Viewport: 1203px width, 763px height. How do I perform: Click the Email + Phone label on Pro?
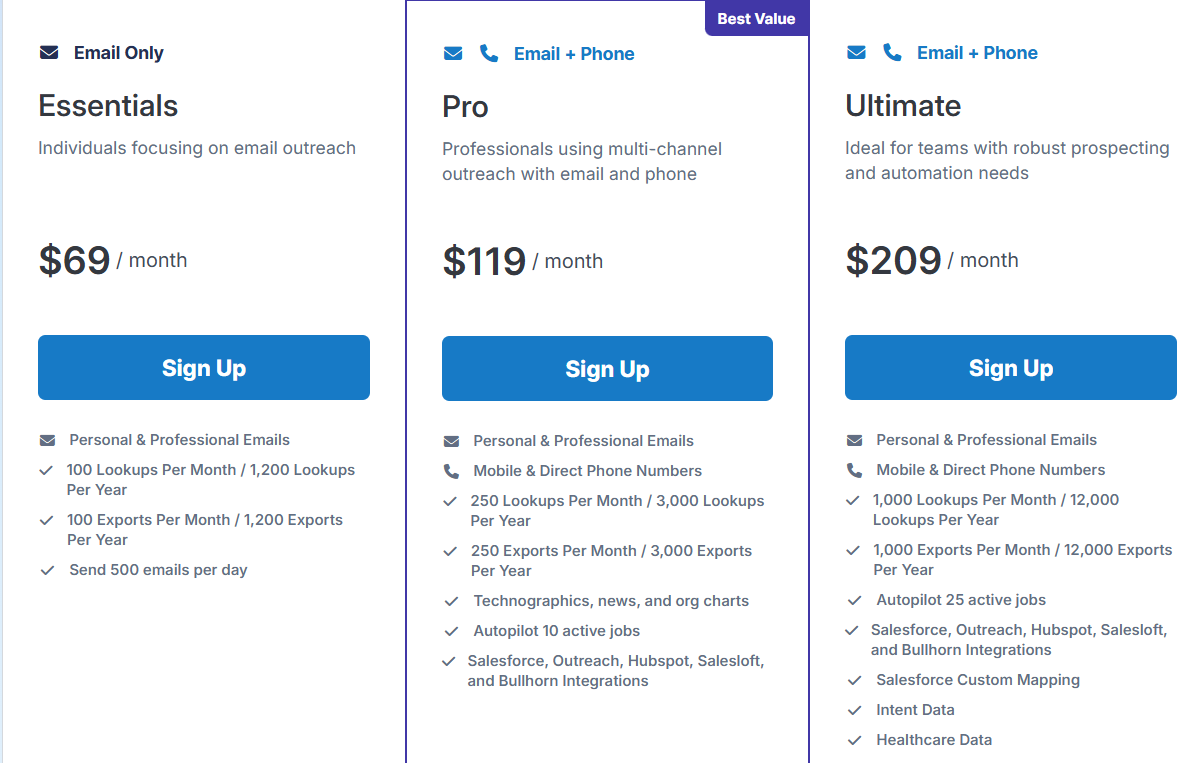(574, 53)
